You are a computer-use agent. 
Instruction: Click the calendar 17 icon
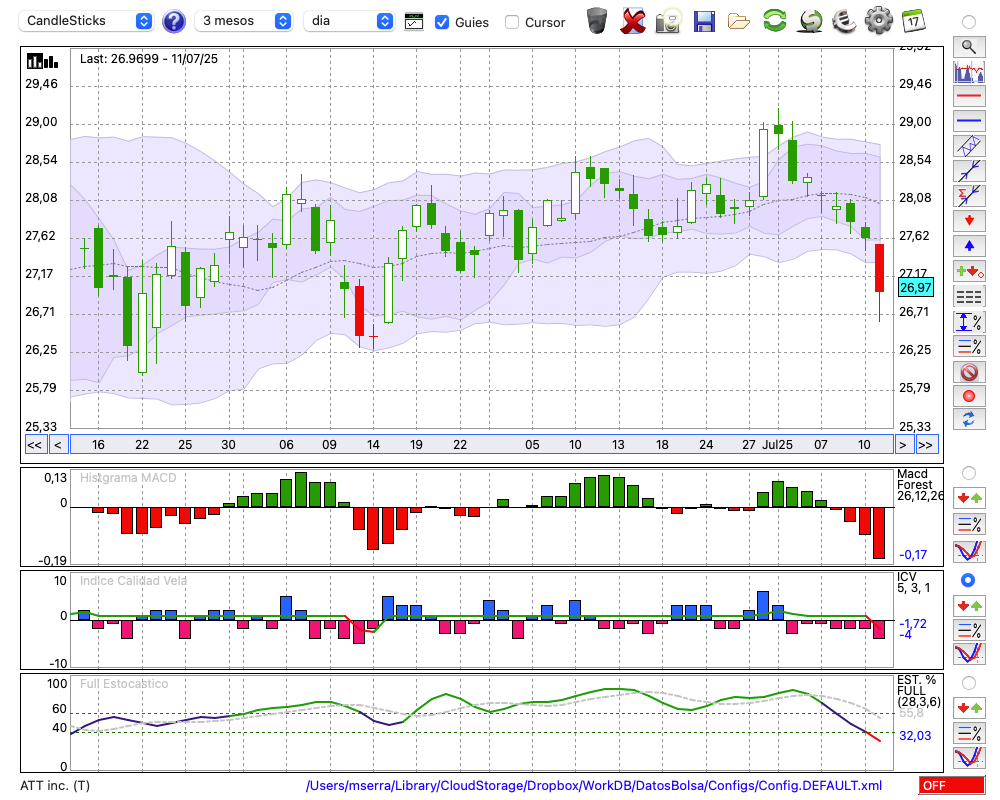click(913, 20)
